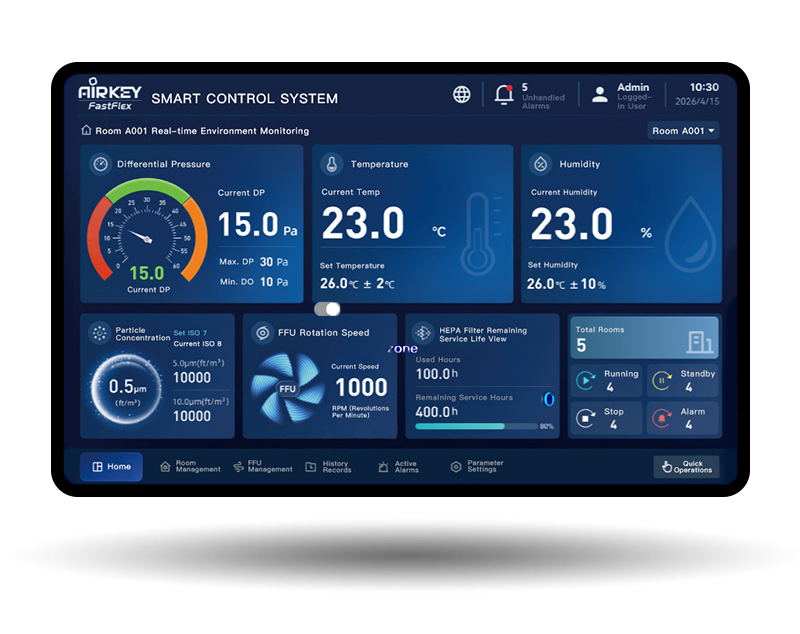Viewport: 800px width, 634px height.
Task: Click the Unhandled Alarms label
Action: click(543, 102)
